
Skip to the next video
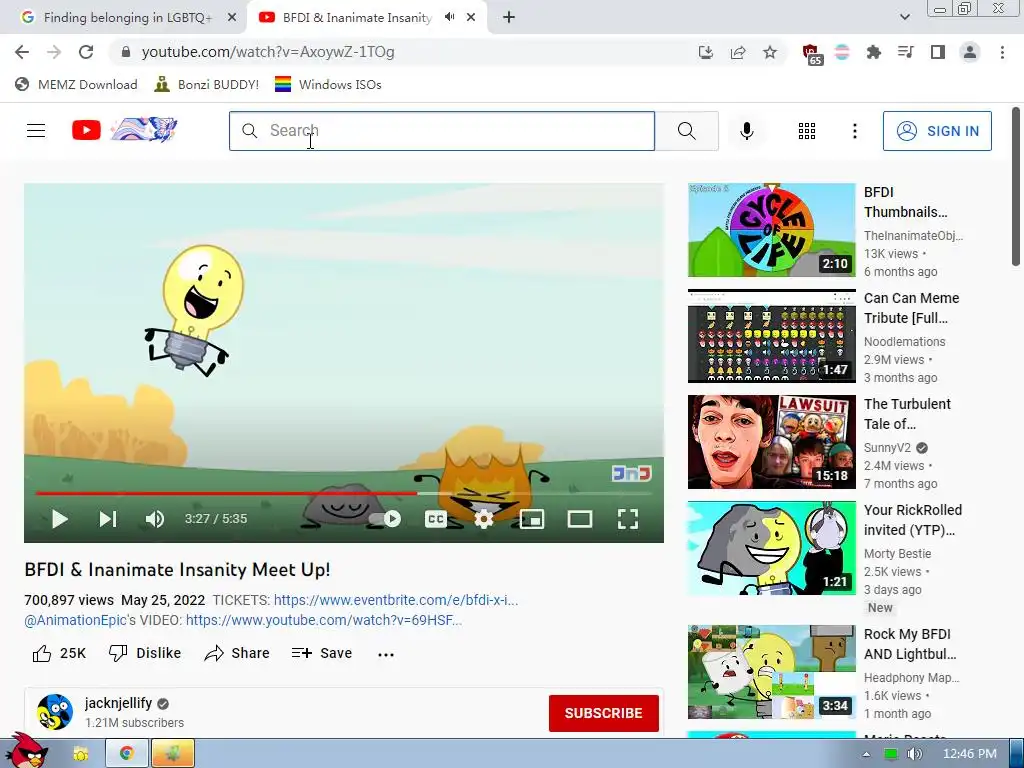(108, 519)
